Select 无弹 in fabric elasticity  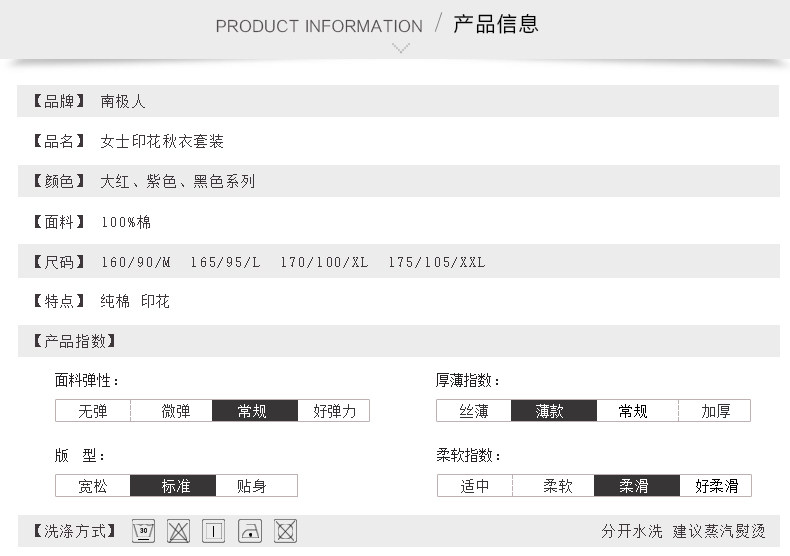tap(93, 411)
